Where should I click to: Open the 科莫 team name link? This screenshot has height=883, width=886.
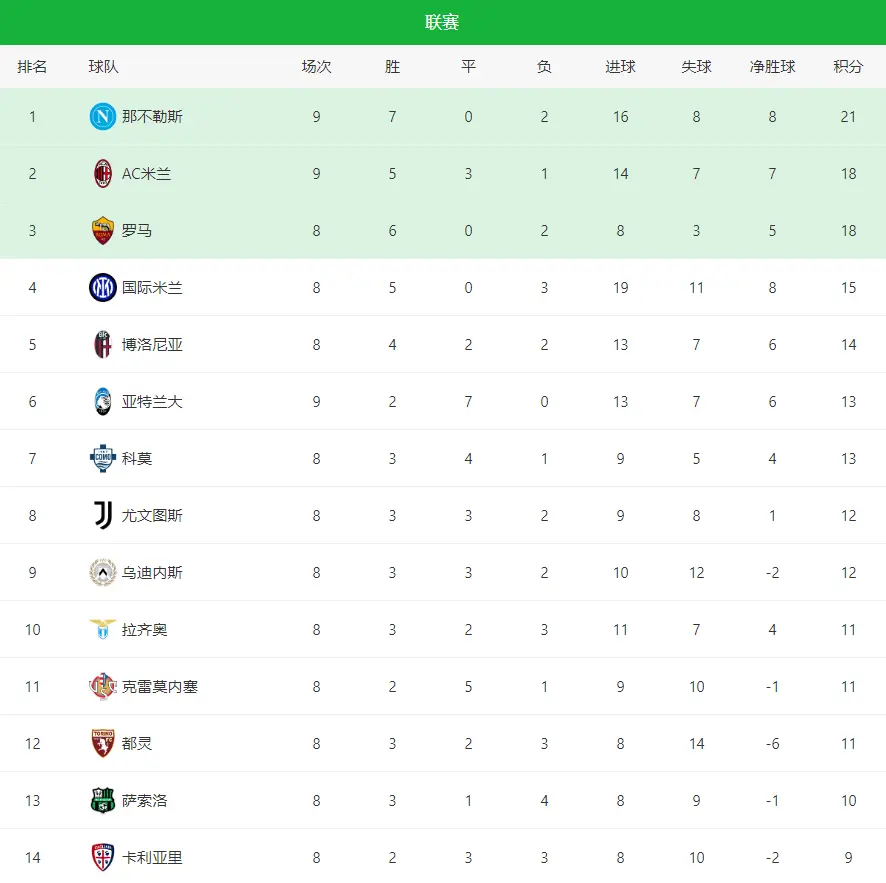click(137, 459)
